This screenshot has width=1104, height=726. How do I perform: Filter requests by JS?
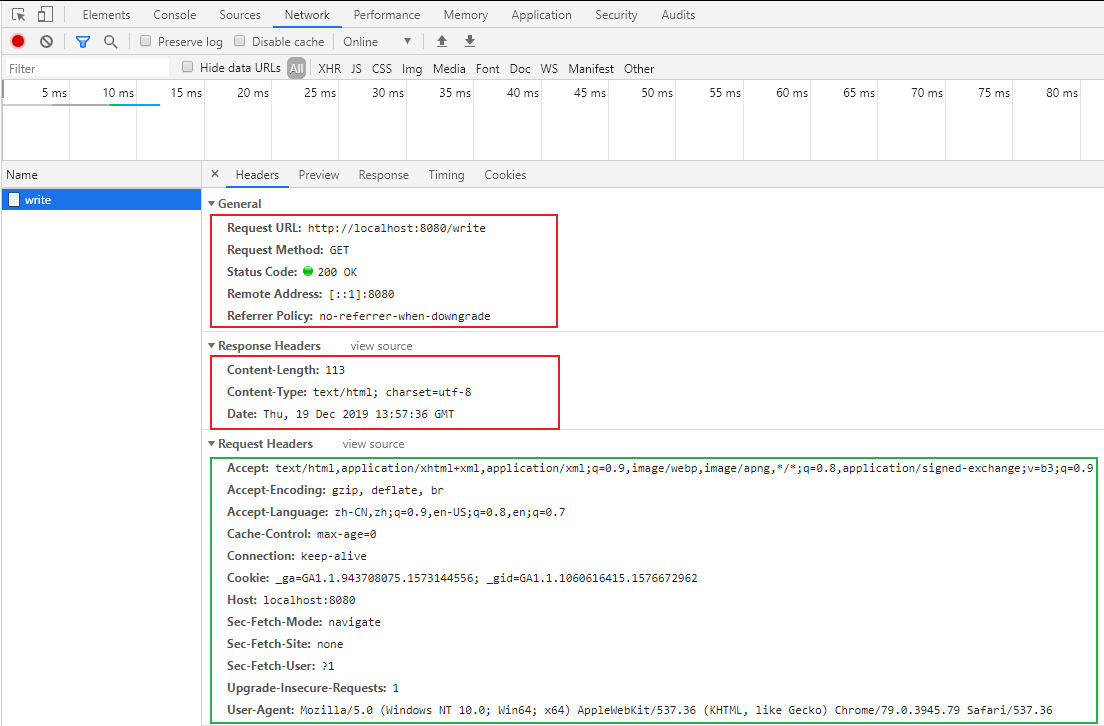pyautogui.click(x=356, y=68)
